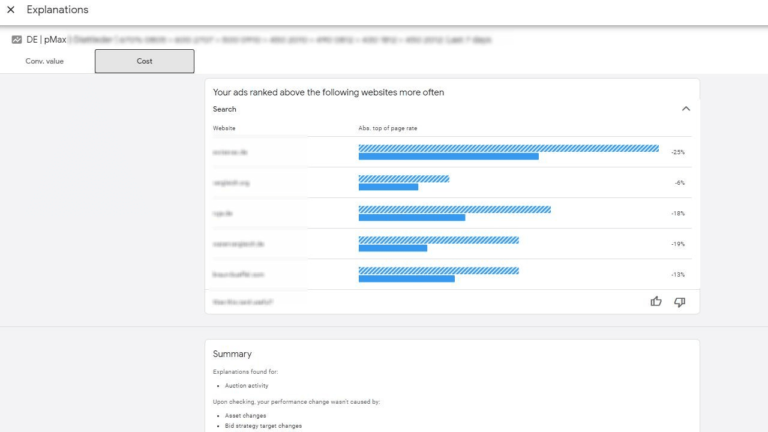Image resolution: width=768 pixels, height=432 pixels.
Task: Select the -13% change value
Action: coord(678,275)
